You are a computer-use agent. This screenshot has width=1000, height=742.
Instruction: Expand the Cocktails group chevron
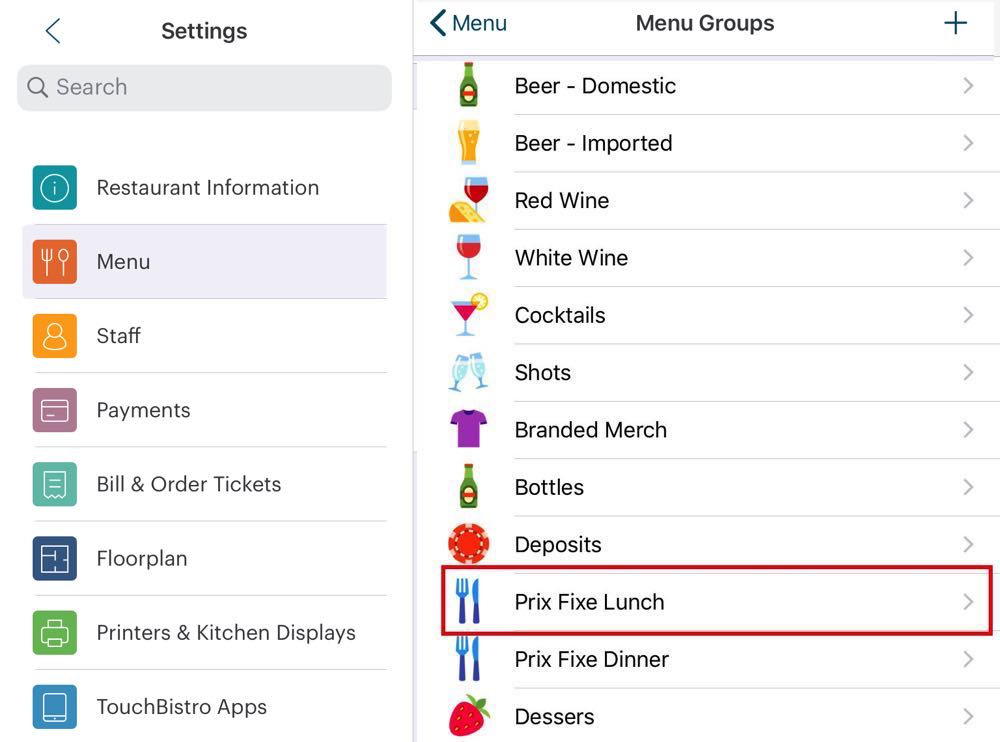[967, 315]
